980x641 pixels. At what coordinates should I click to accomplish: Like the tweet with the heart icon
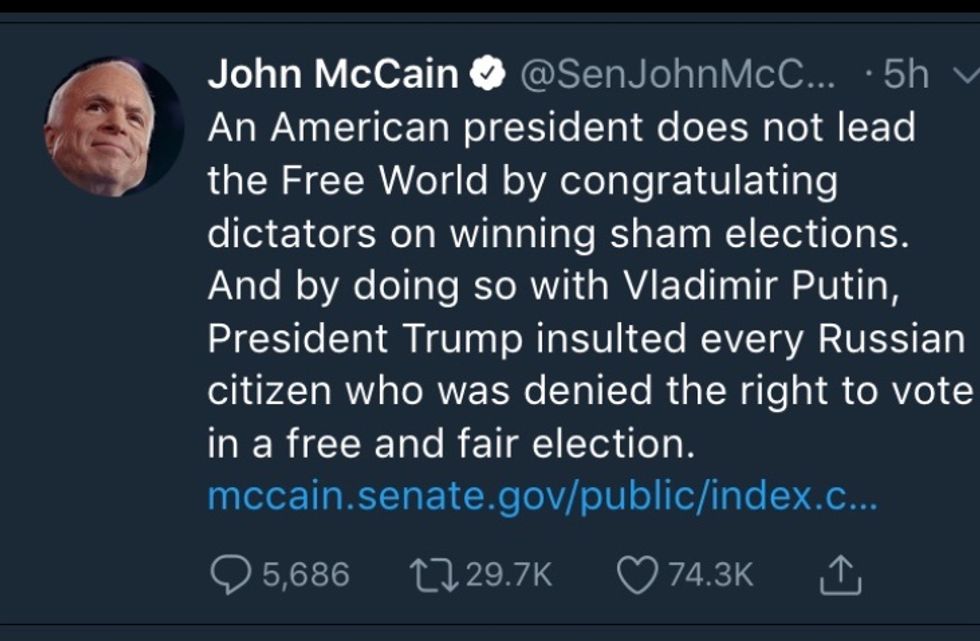coord(634,573)
